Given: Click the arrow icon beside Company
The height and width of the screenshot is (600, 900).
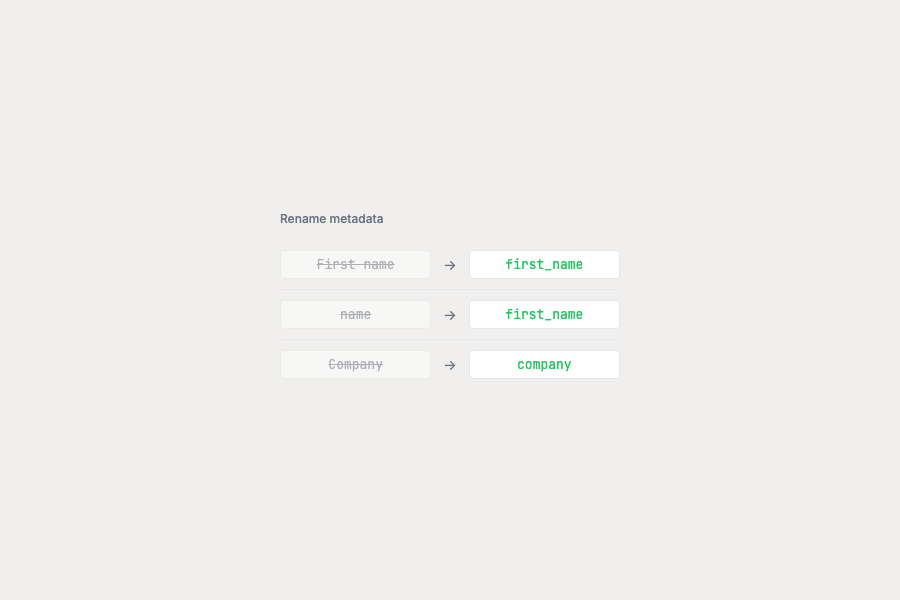Looking at the screenshot, I should tap(448, 364).
